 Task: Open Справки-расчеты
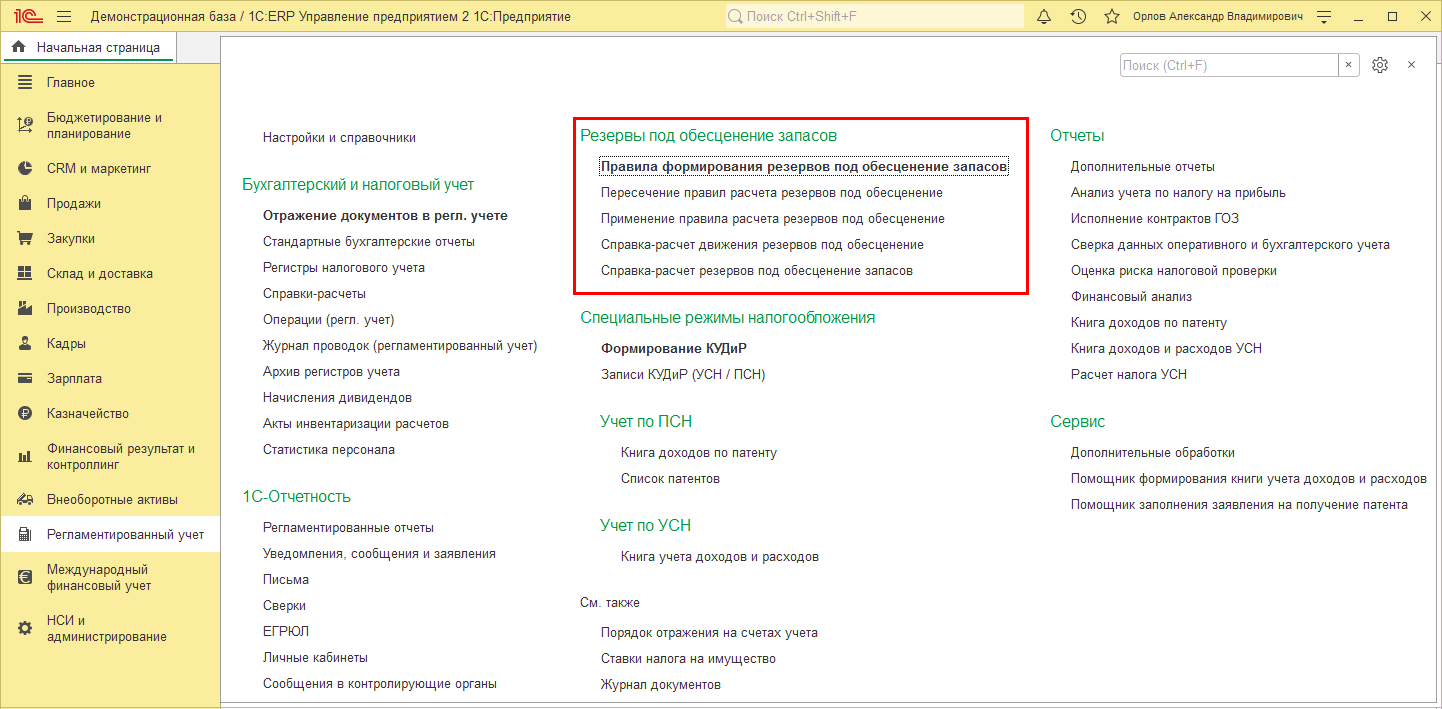[314, 294]
